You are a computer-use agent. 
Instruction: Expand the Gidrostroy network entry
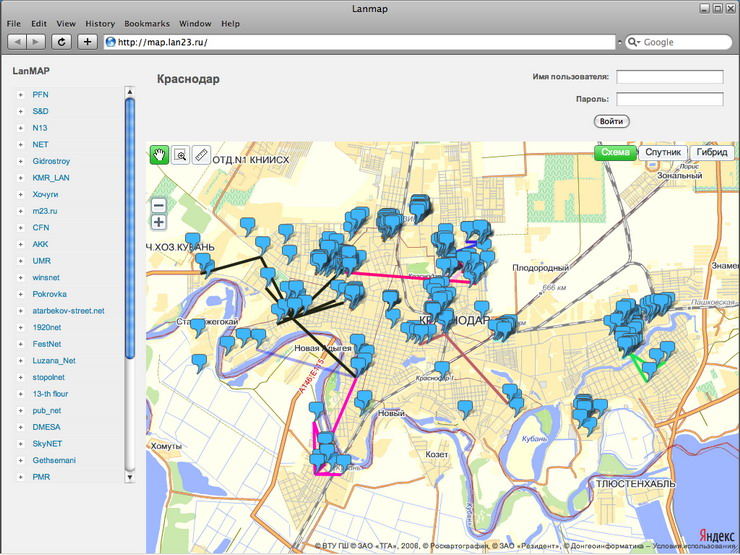click(x=20, y=161)
